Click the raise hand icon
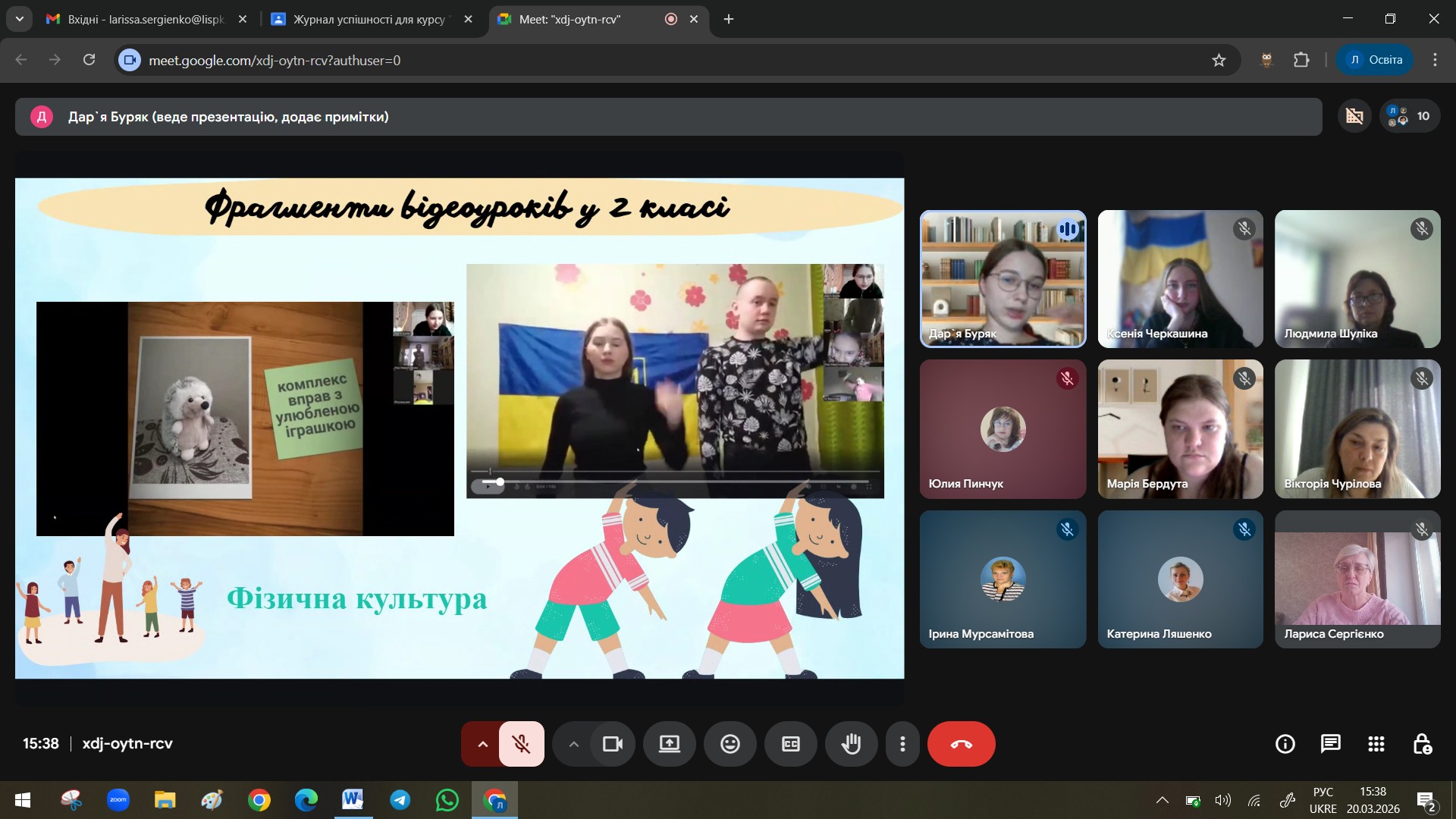This screenshot has height=819, width=1456. click(x=851, y=744)
